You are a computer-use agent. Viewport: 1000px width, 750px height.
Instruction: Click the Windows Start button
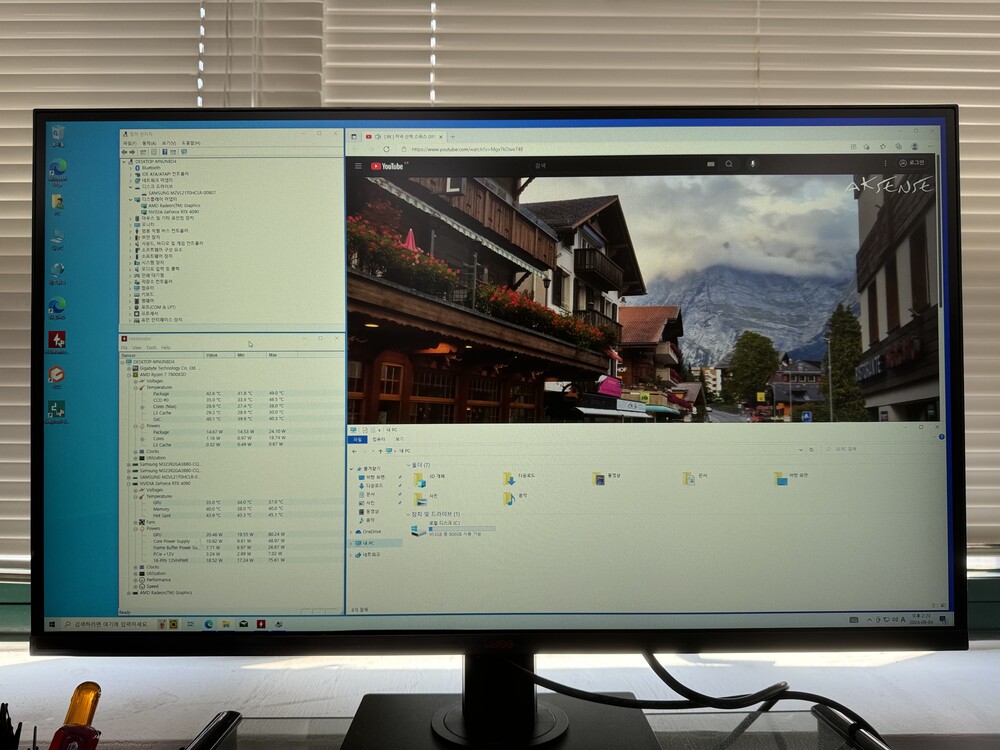point(53,624)
